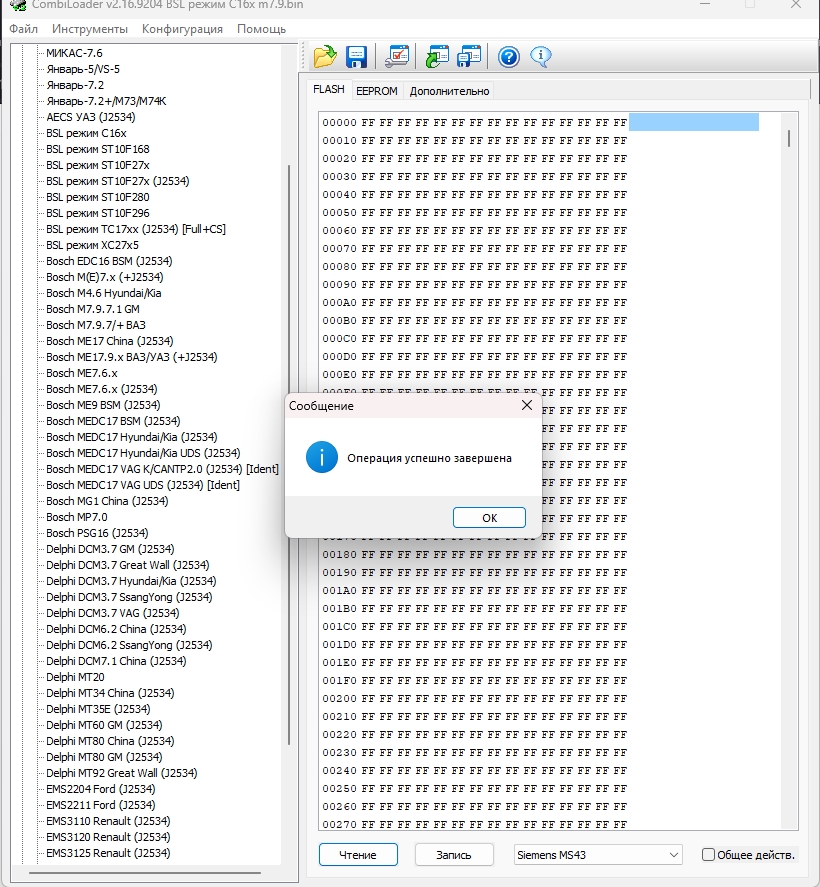
Task: Open the Конфигурация menu
Action: point(182,29)
